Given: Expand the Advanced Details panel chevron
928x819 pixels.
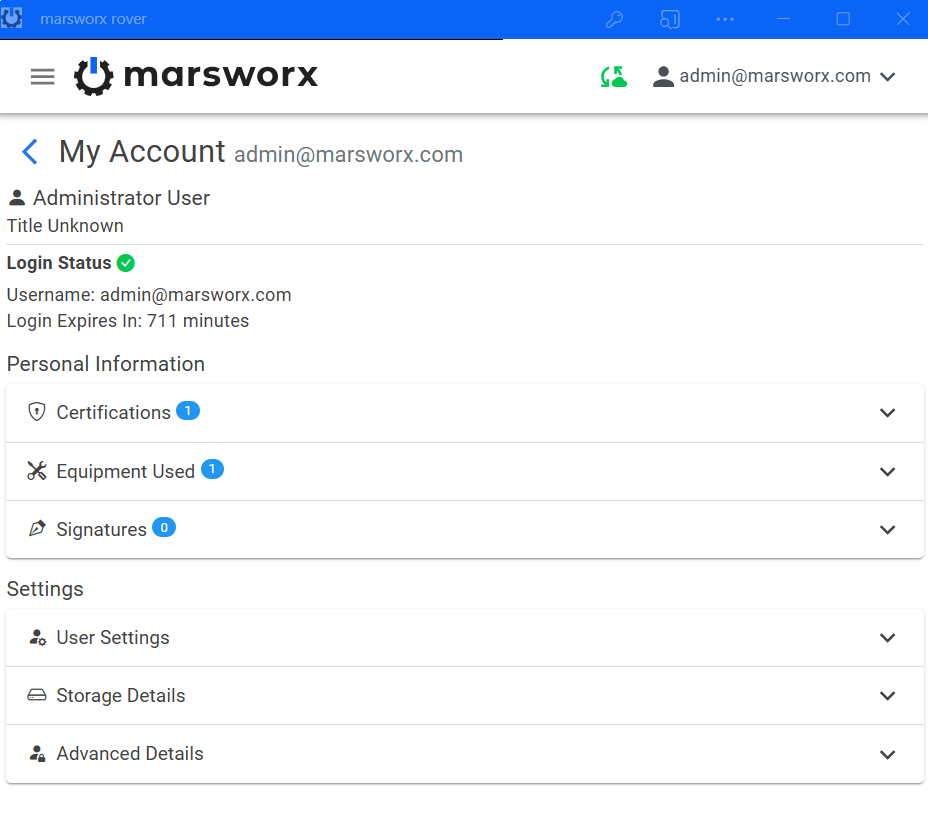Looking at the screenshot, I should [887, 754].
